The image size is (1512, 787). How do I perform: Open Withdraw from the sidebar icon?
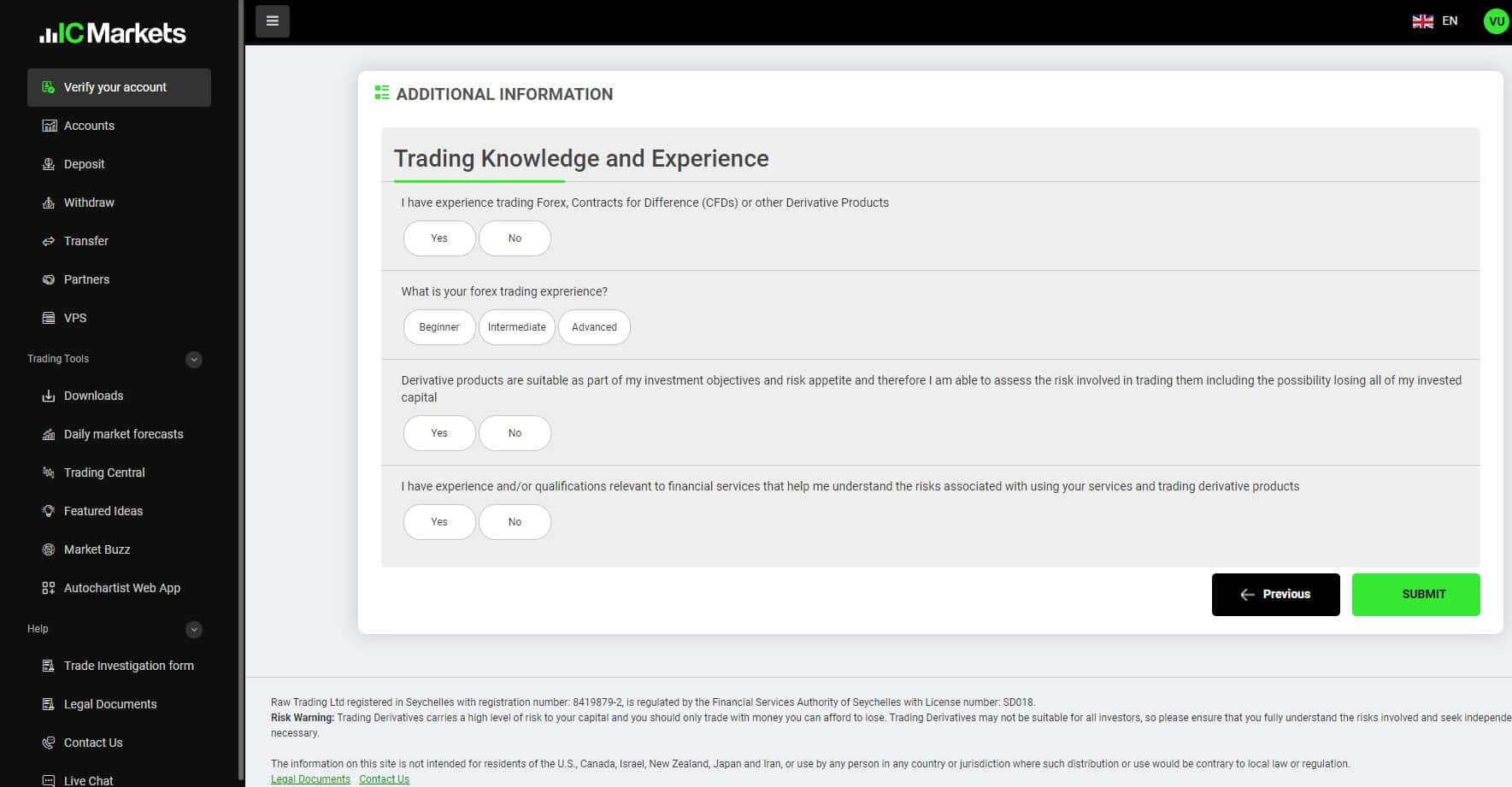click(x=49, y=203)
